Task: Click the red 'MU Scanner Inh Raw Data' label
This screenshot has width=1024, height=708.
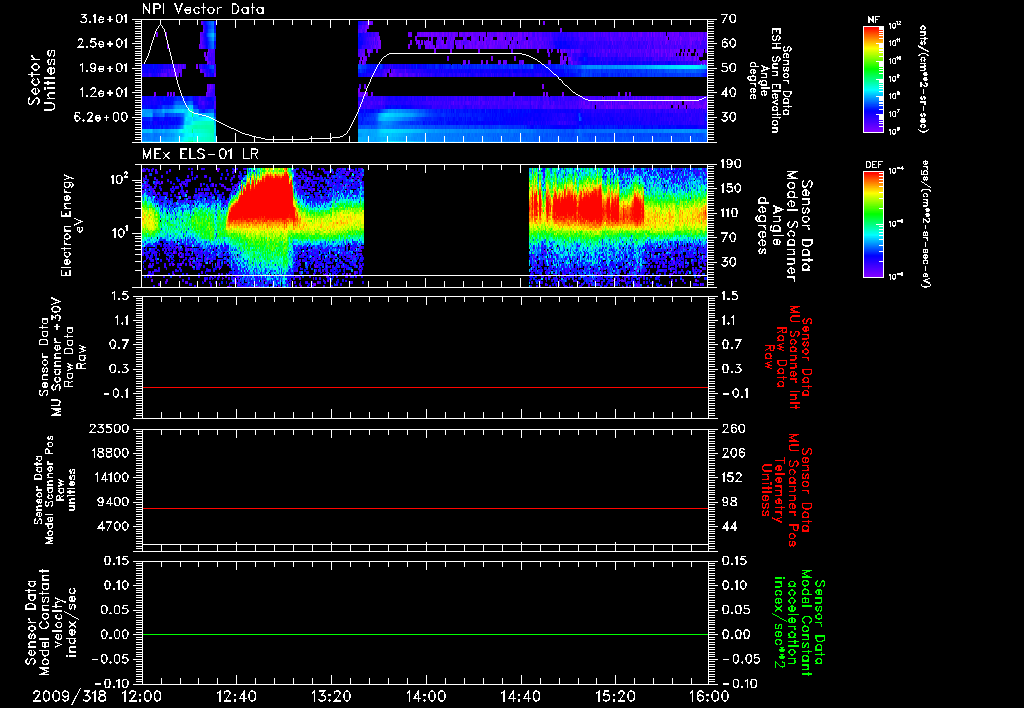Action: click(788, 357)
